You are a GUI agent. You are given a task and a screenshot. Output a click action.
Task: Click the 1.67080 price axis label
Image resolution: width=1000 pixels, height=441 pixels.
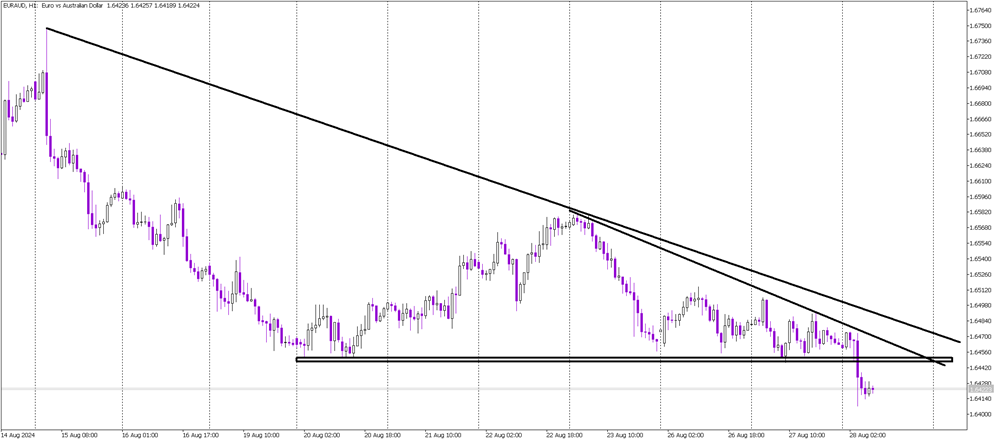pos(980,73)
